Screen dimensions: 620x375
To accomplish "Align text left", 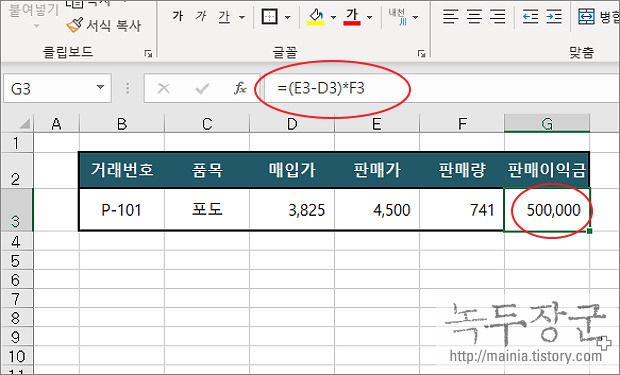I will (451, 17).
